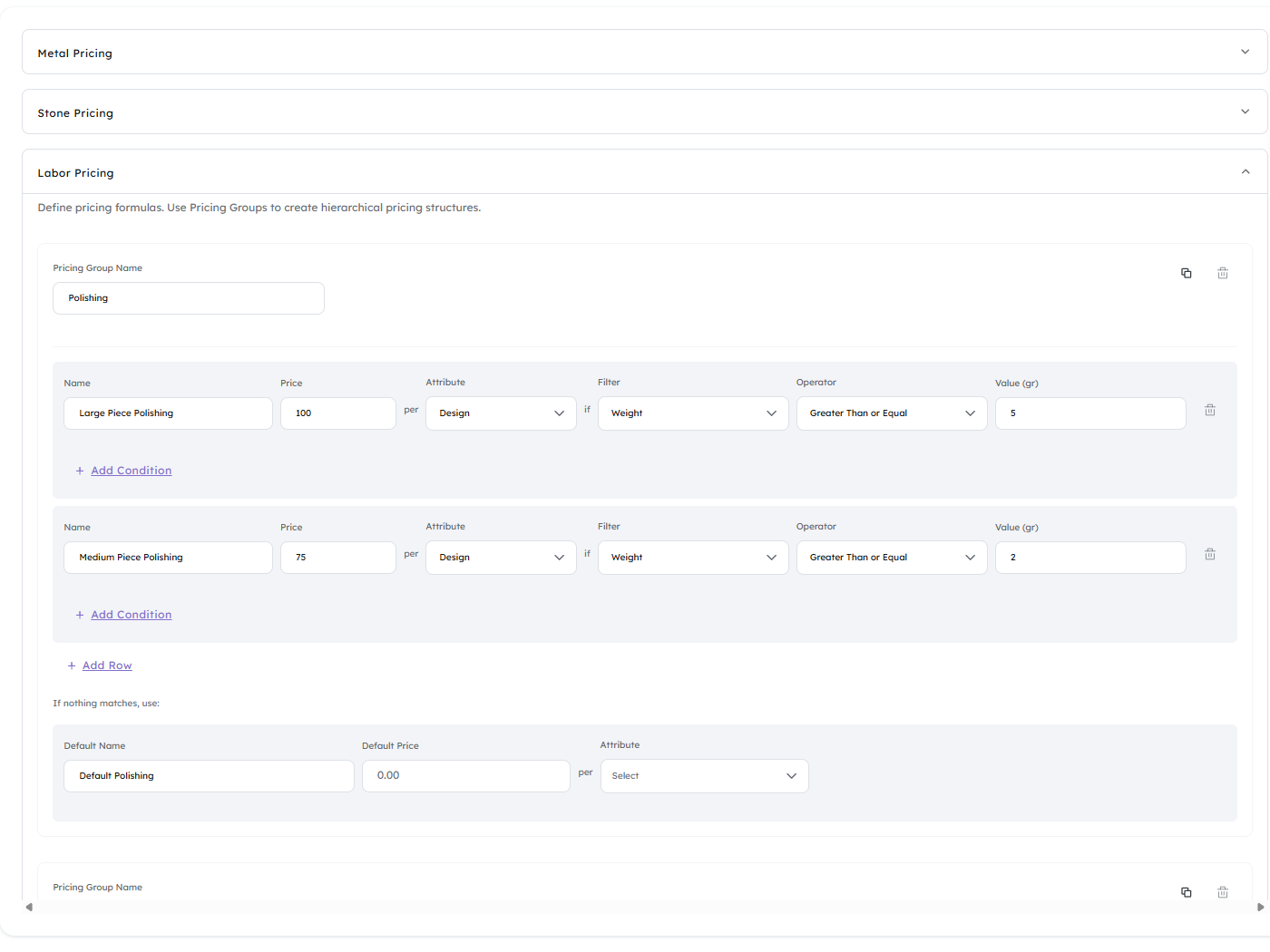
Task: Expand the Stone Pricing section
Action: (x=1245, y=112)
